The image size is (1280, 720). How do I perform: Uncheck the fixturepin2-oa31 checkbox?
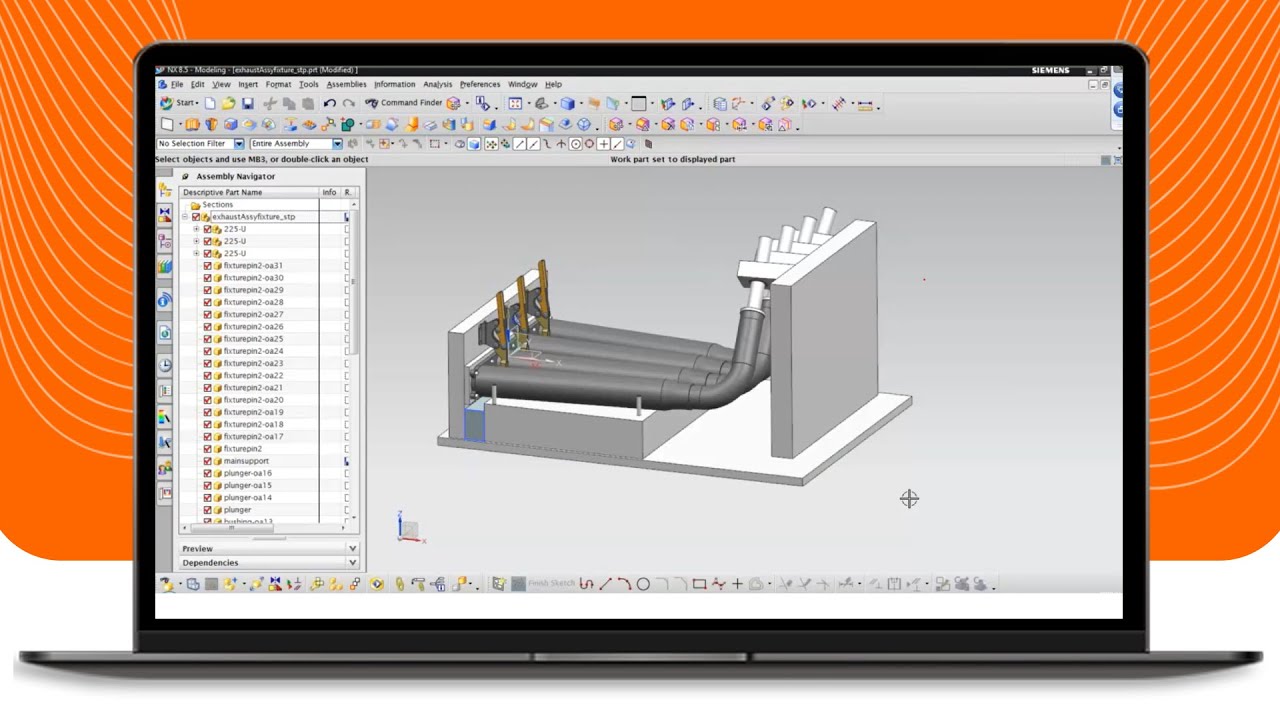coord(208,266)
